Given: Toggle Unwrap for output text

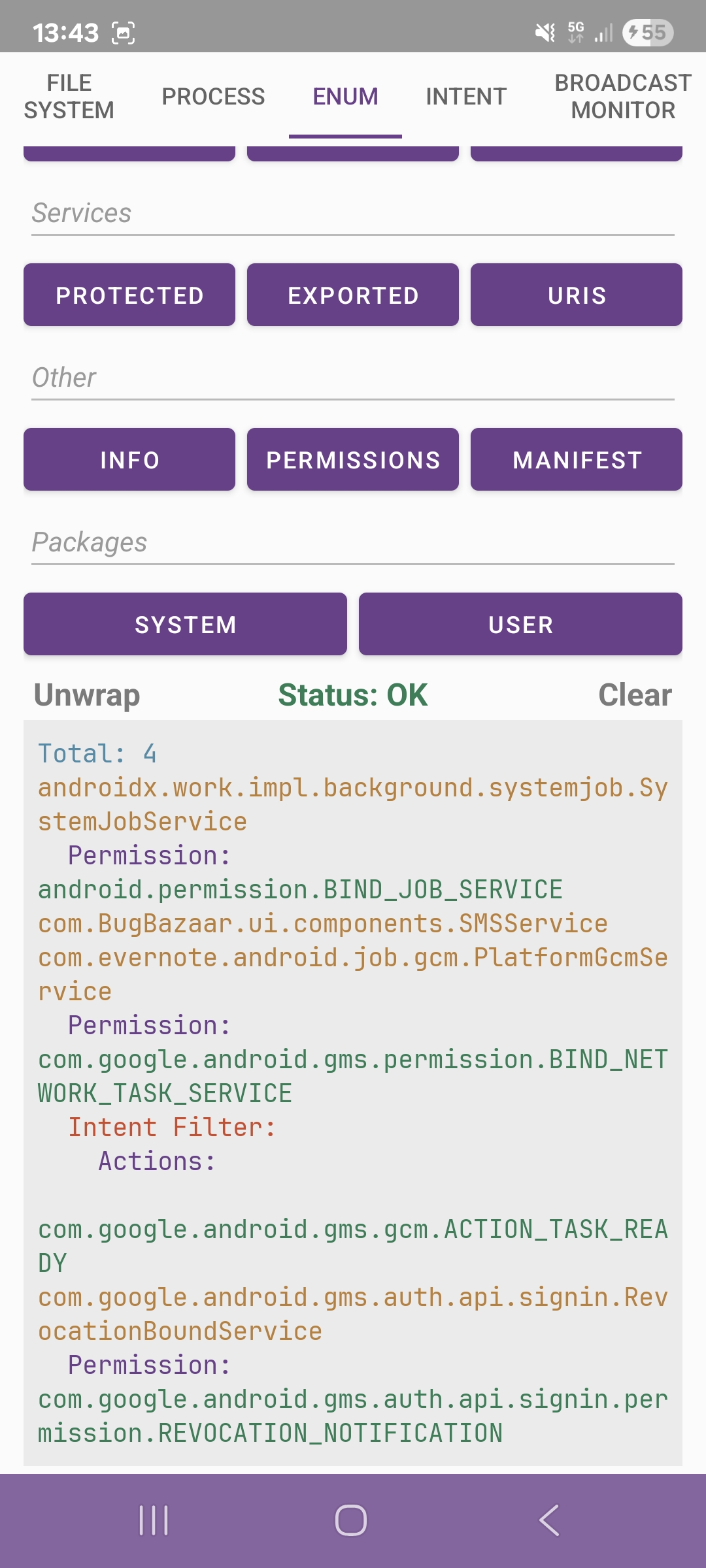Looking at the screenshot, I should point(87,694).
